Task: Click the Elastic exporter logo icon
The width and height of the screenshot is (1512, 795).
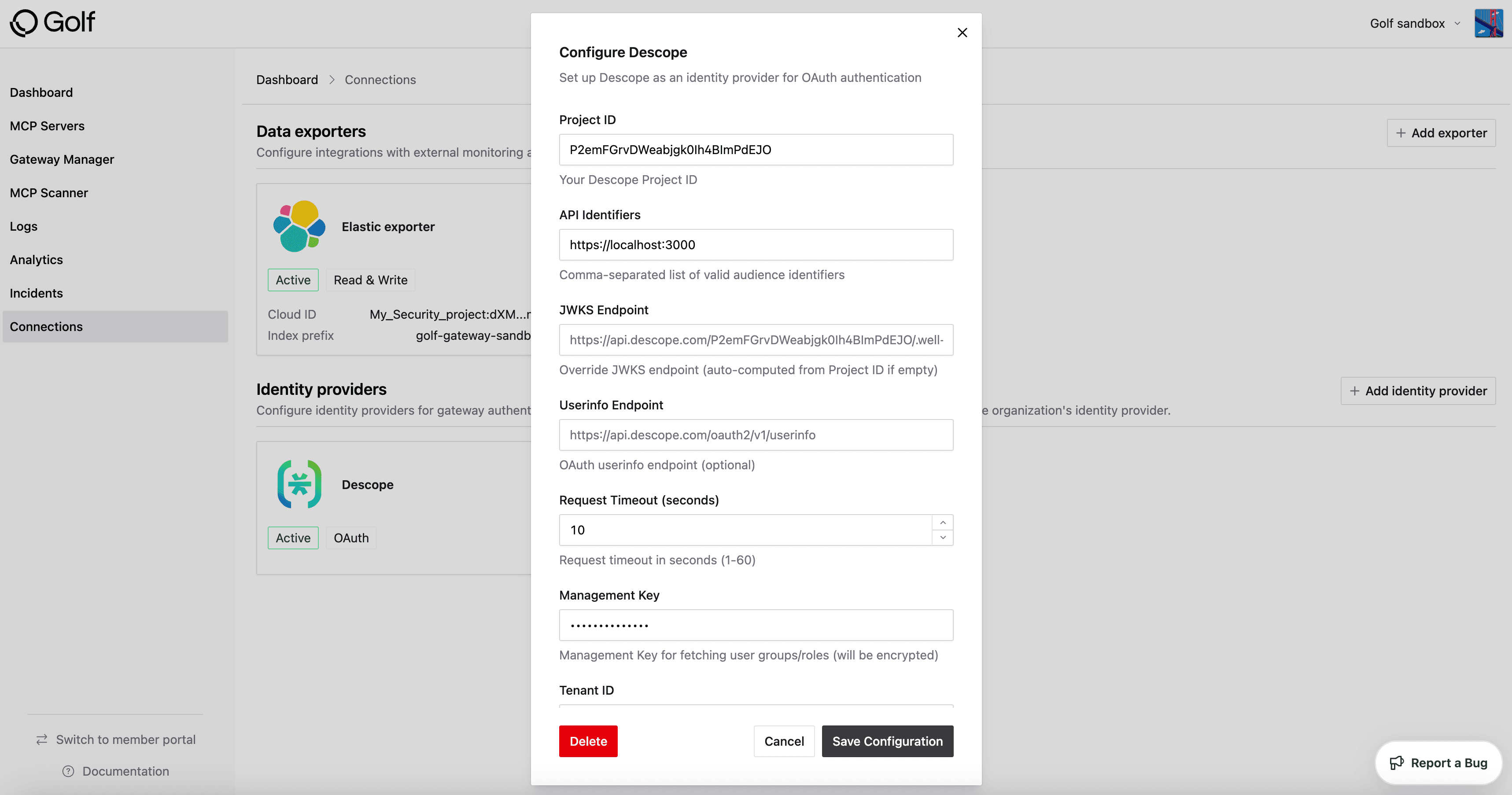Action: pos(299,226)
